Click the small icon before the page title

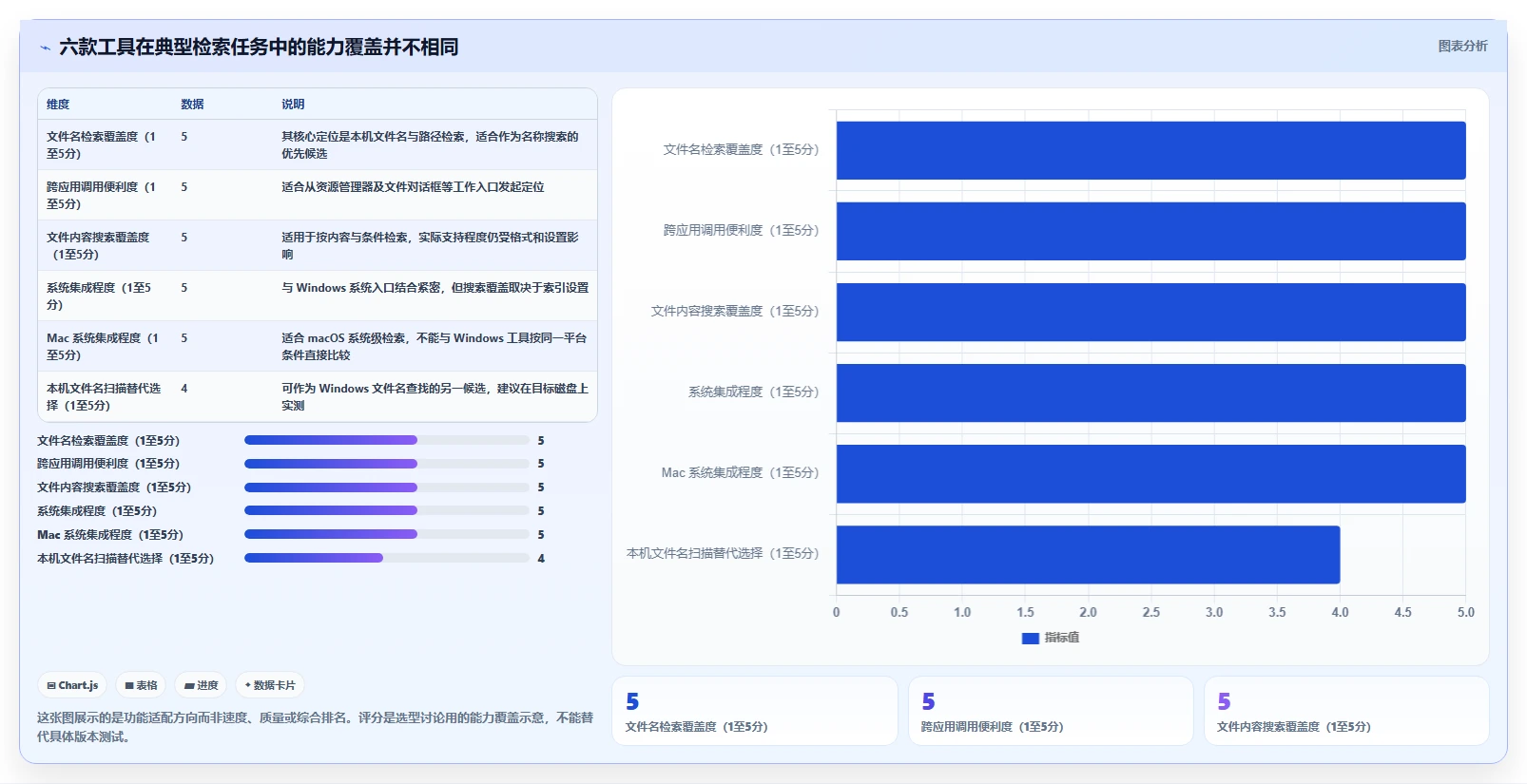click(45, 48)
